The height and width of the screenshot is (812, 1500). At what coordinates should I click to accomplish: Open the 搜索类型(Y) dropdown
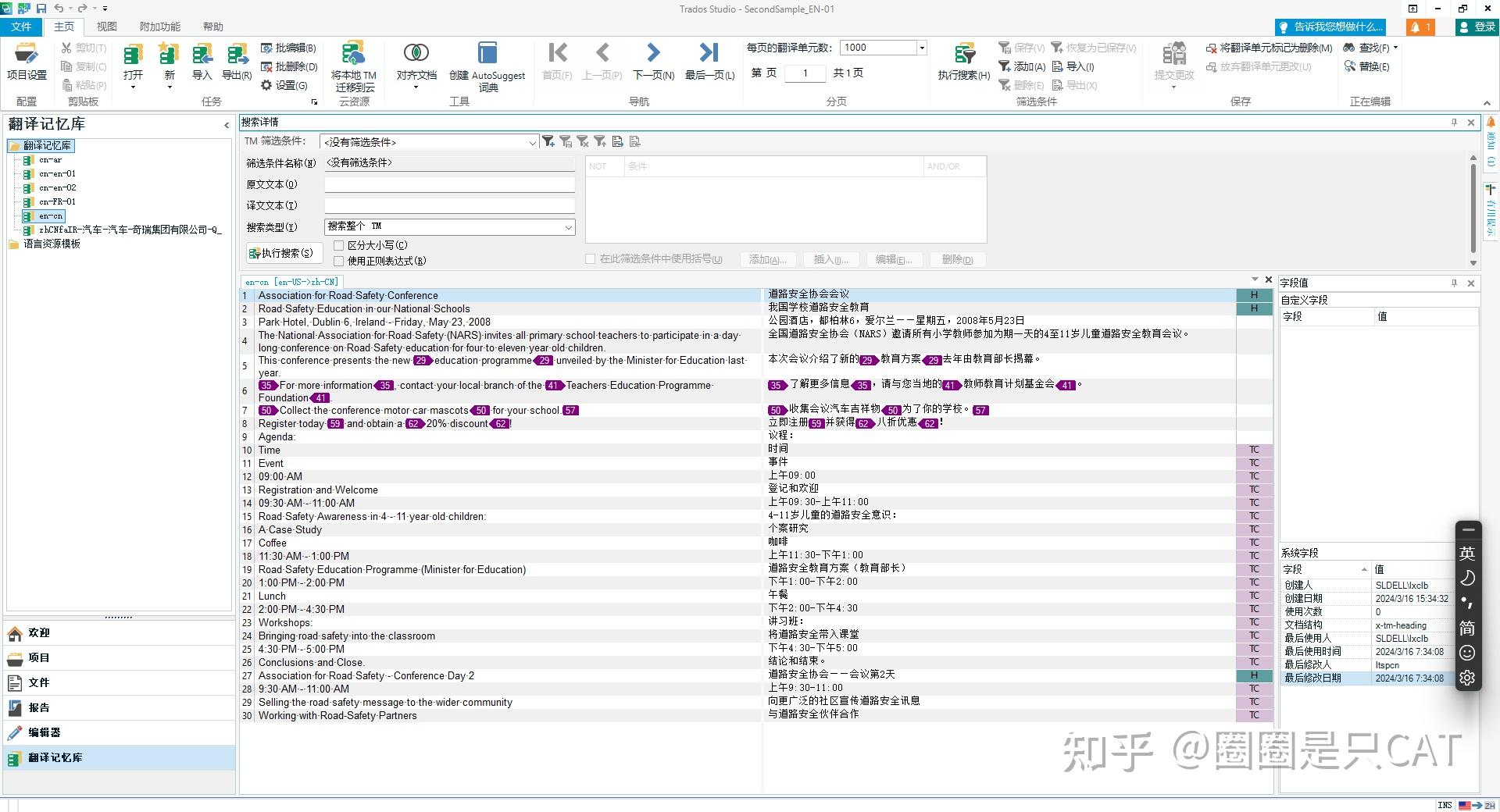pyautogui.click(x=568, y=226)
